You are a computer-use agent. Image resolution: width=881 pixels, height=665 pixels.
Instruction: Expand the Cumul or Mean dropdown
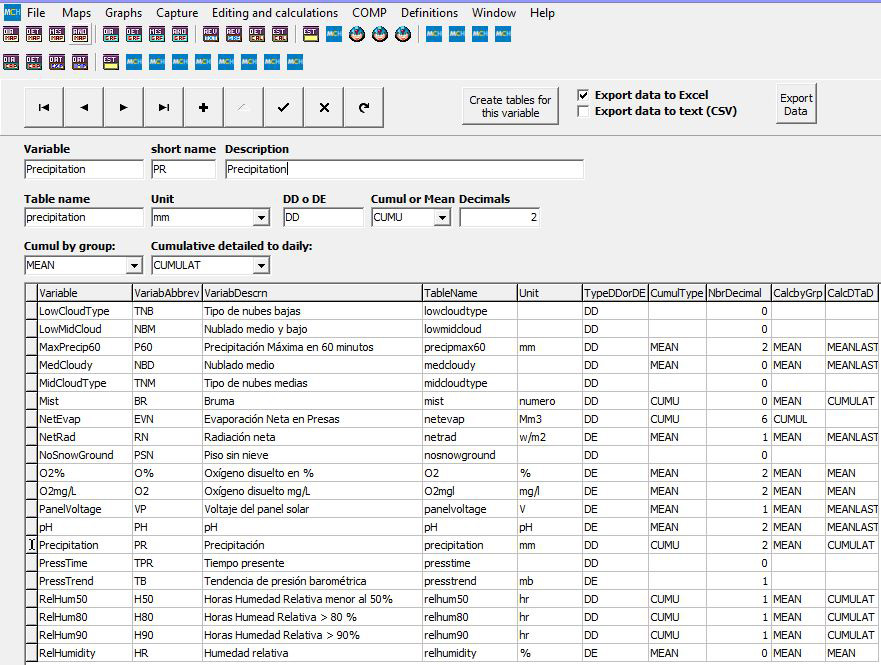(442, 218)
